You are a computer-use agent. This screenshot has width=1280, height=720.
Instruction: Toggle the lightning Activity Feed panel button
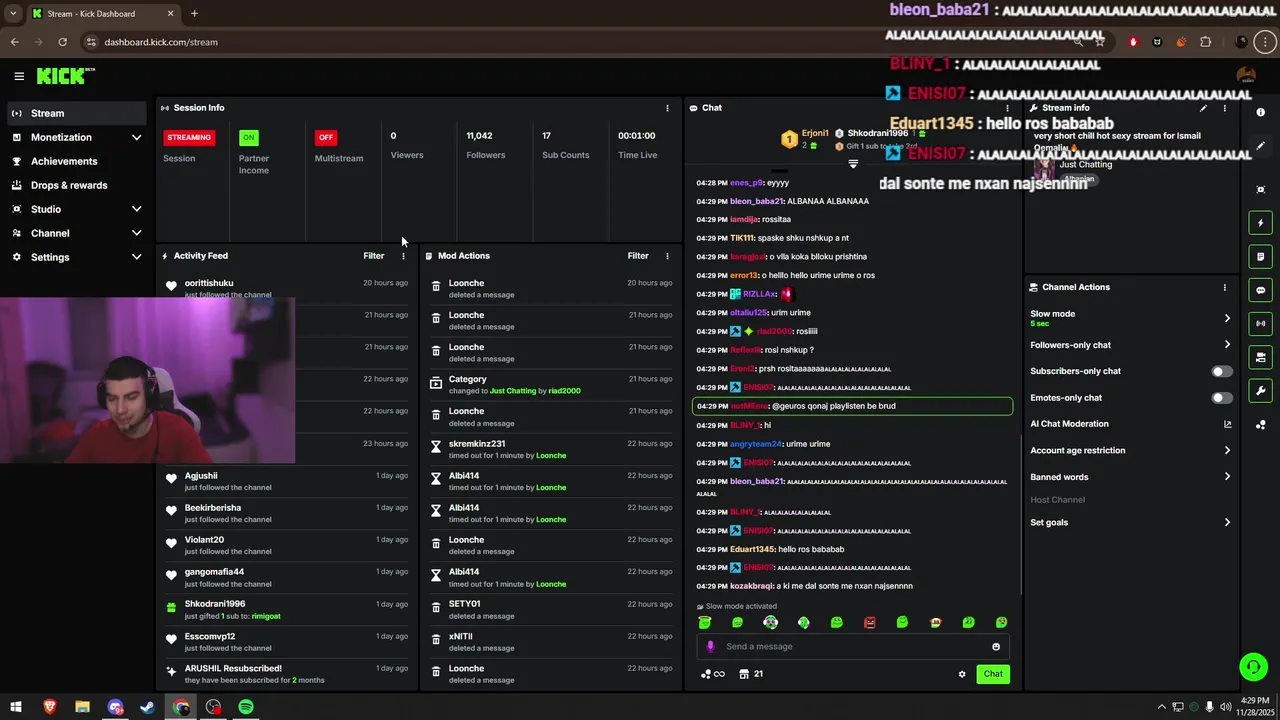tap(1261, 223)
